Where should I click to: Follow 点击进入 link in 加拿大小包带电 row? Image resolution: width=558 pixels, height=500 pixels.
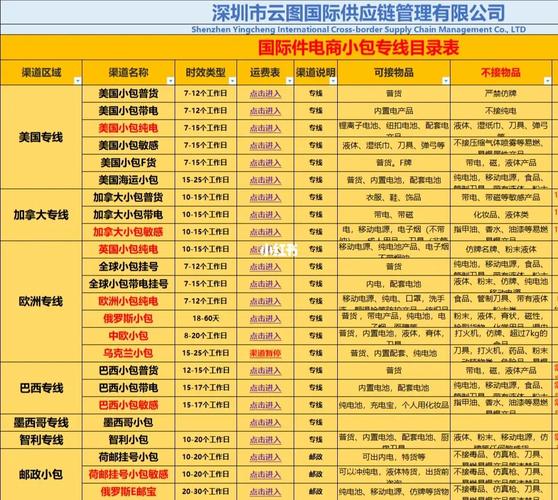tap(265, 215)
